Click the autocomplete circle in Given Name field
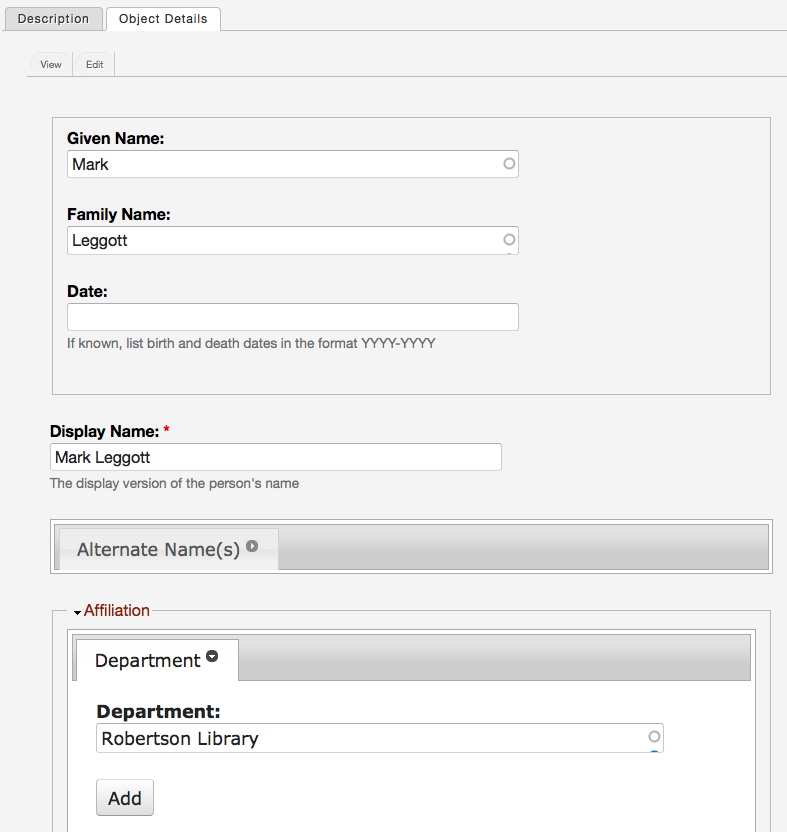 pyautogui.click(x=509, y=164)
